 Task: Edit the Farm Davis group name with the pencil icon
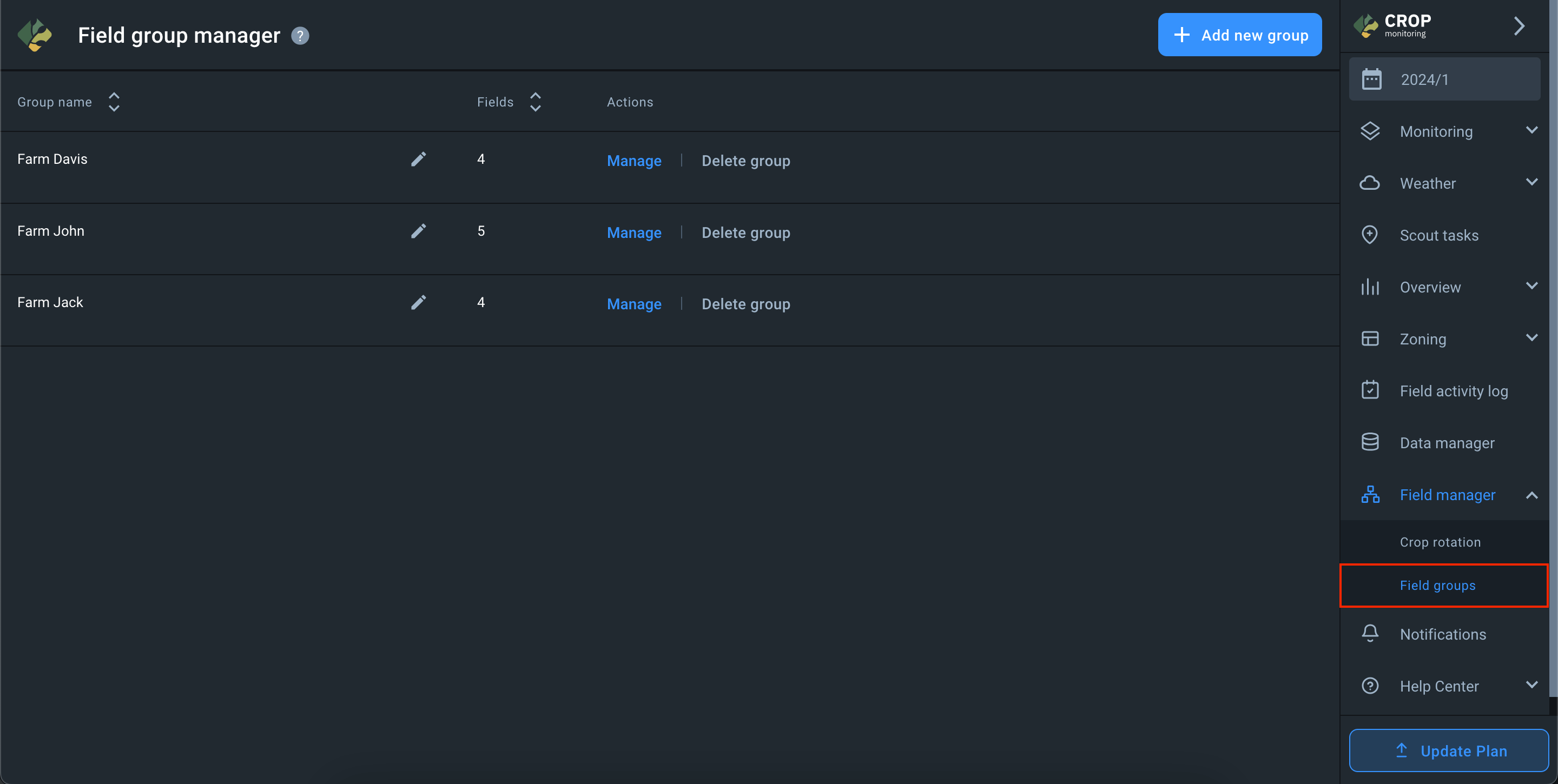pyautogui.click(x=419, y=159)
